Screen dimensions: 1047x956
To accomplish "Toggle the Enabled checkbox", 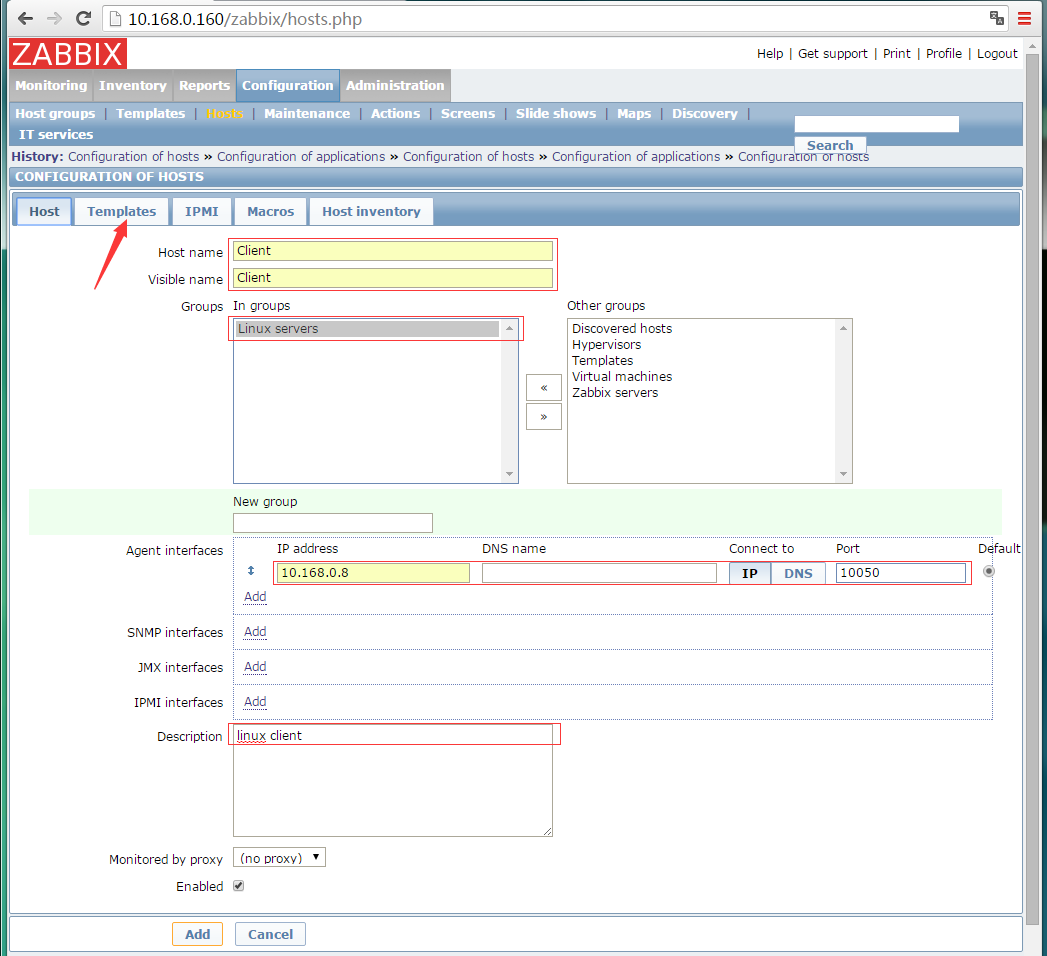I will click(238, 886).
